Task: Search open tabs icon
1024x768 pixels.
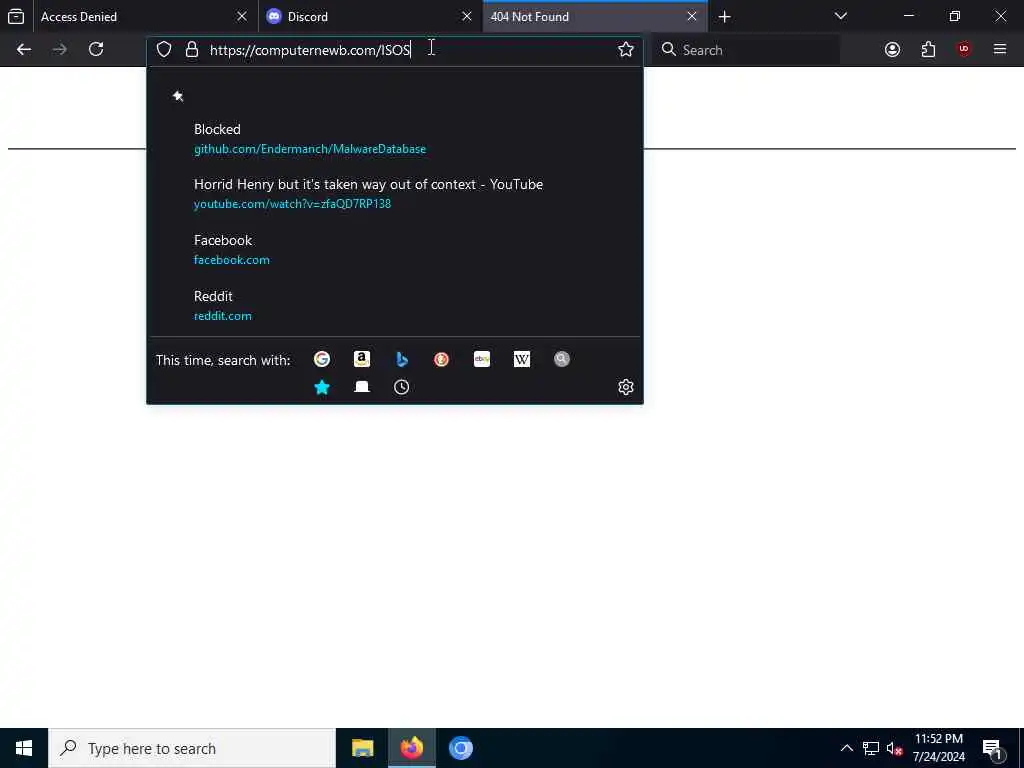Action: pyautogui.click(x=362, y=387)
